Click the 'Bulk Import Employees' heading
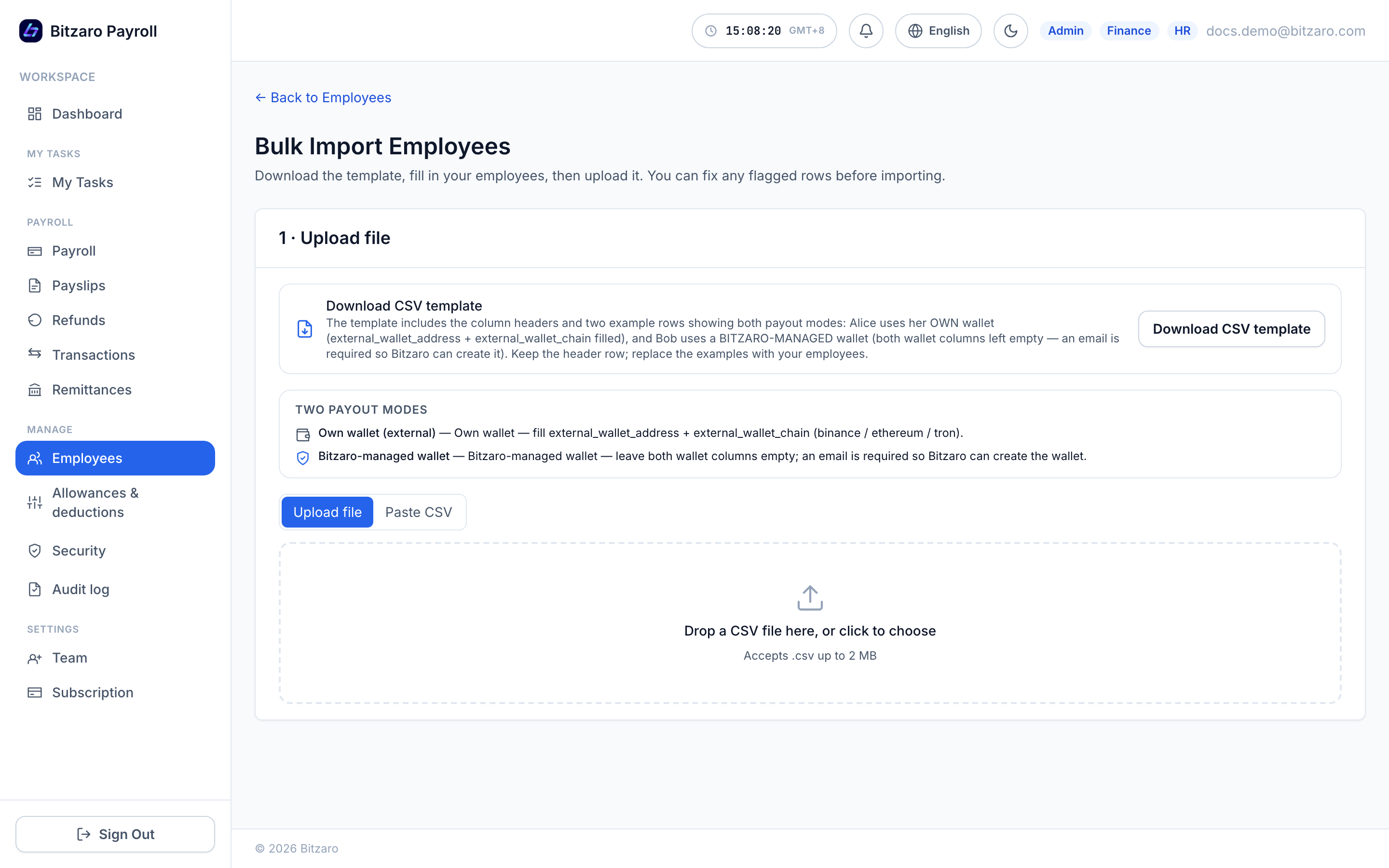The image size is (1389, 868). click(382, 147)
